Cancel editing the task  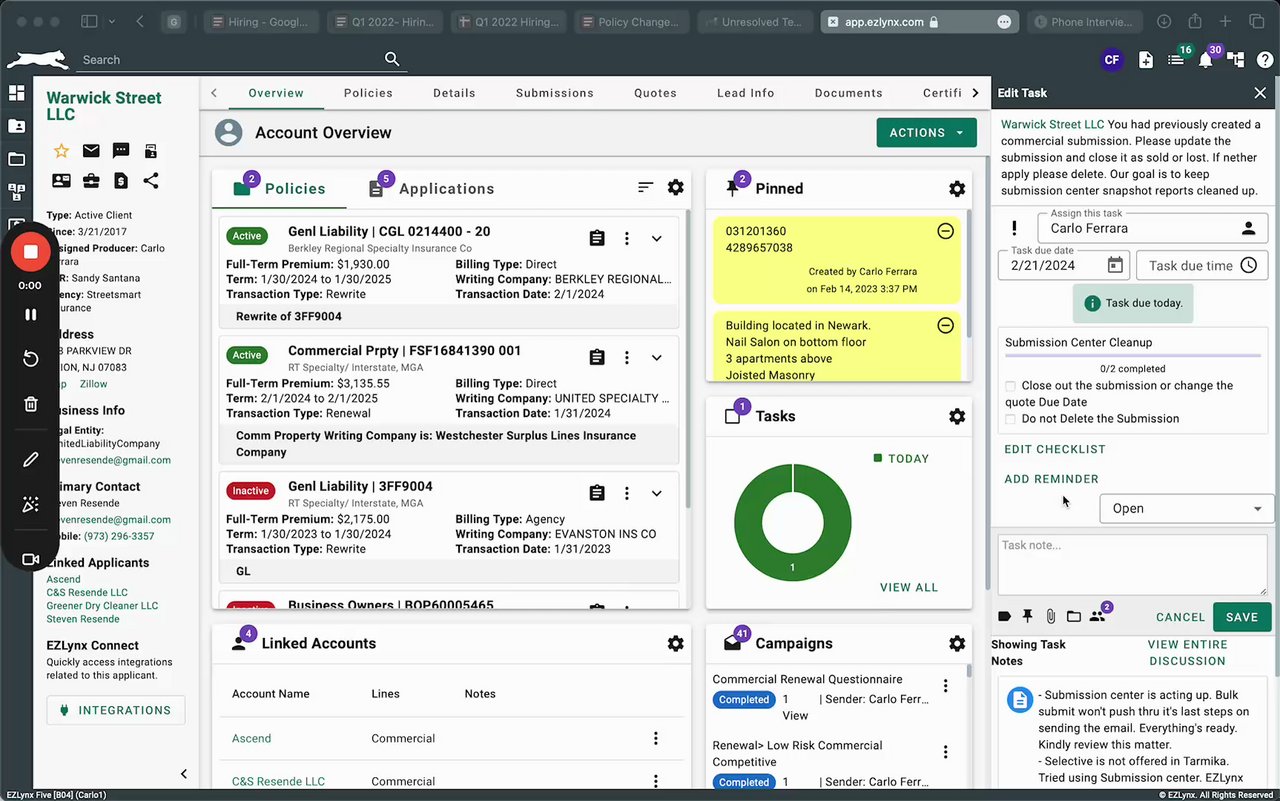[x=1181, y=617]
